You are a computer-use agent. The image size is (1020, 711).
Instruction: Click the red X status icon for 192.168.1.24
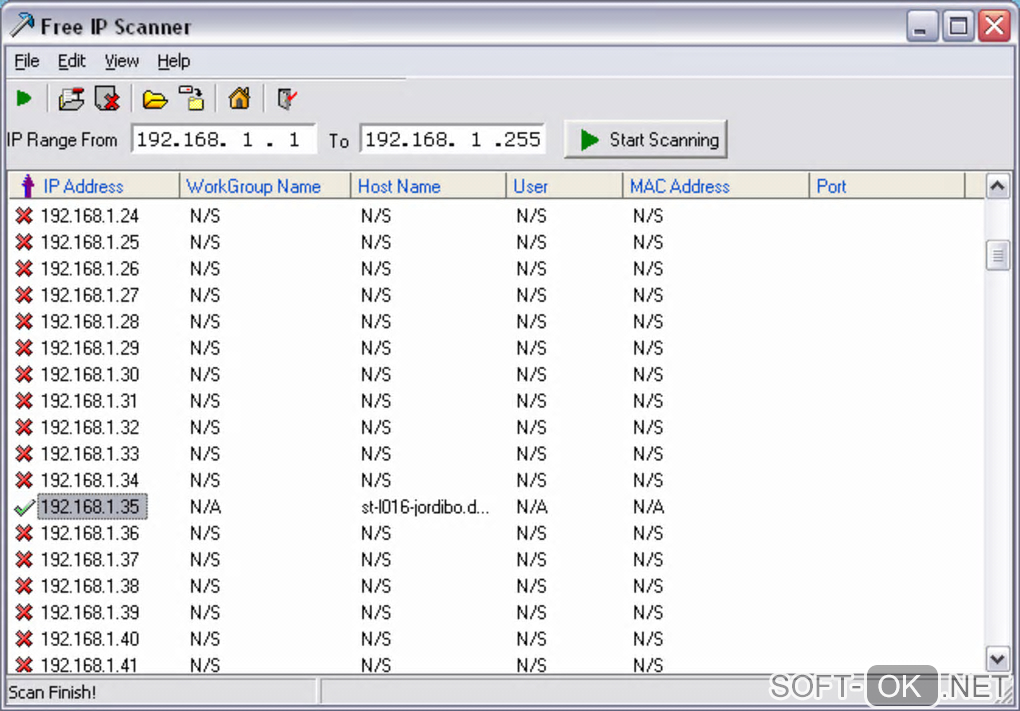pos(24,216)
